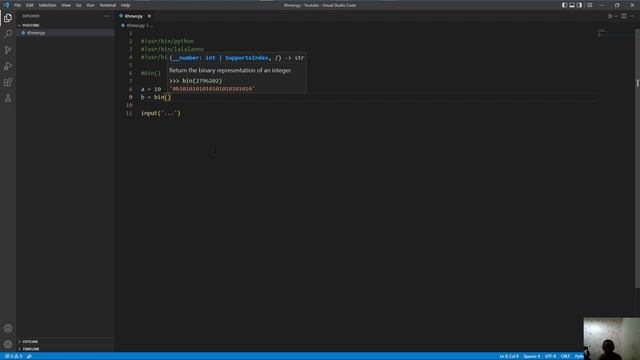The width and height of the screenshot is (640, 360).
Task: Click the '#!usr/bin/python' comment line
Action: 167,41
